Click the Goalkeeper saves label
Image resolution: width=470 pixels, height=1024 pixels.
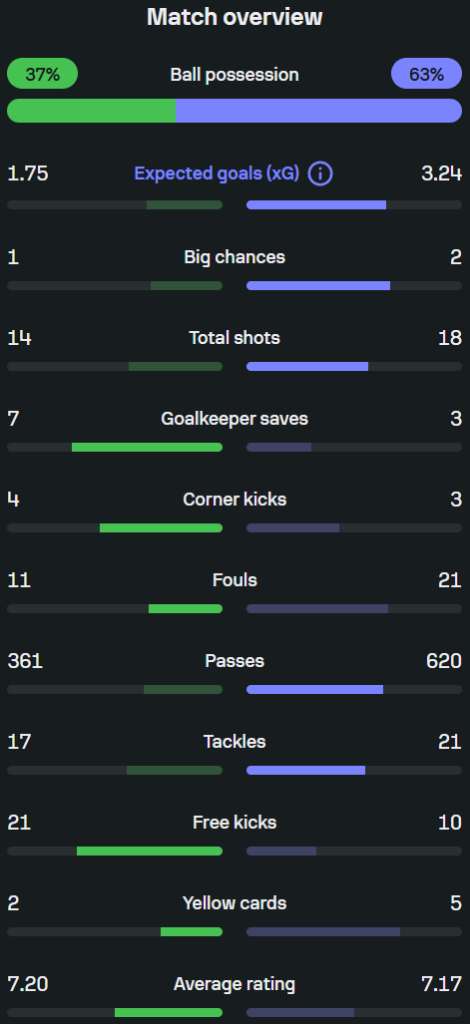[234, 419]
